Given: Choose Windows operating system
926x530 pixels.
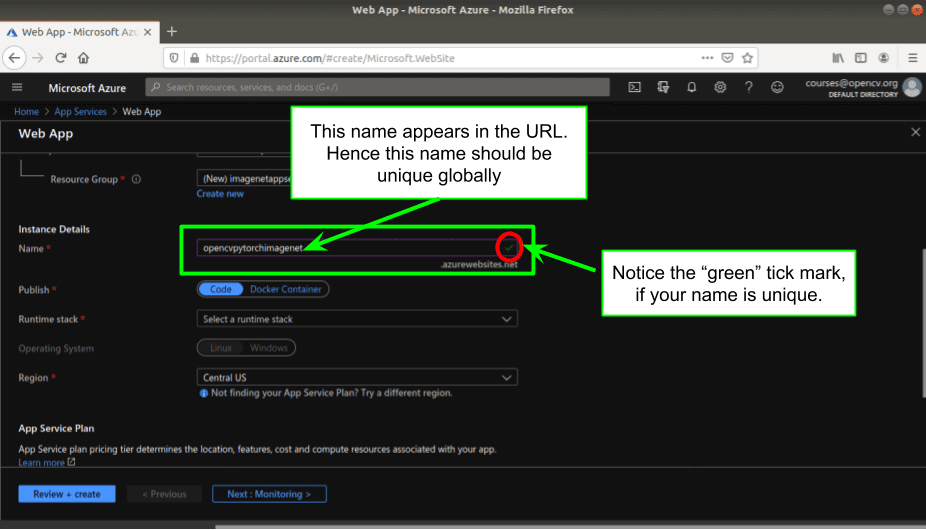Looking at the screenshot, I should (x=269, y=348).
